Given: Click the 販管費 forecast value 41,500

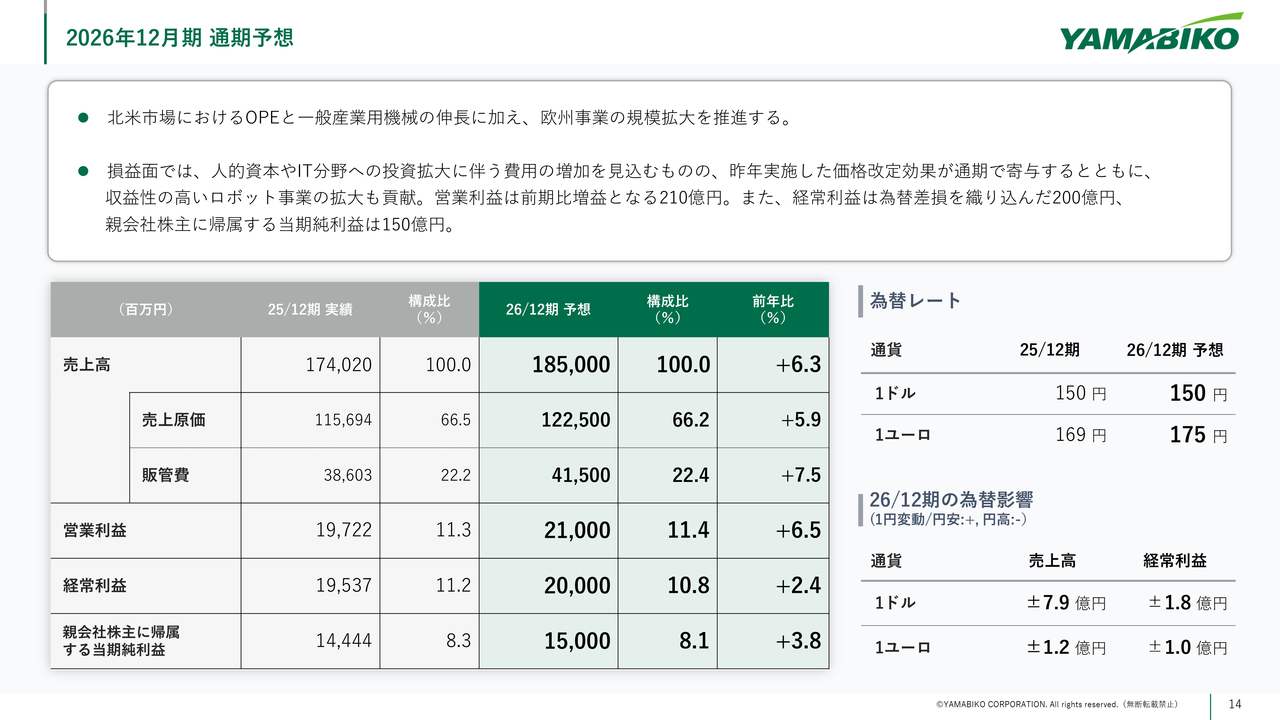Looking at the screenshot, I should tap(580, 476).
